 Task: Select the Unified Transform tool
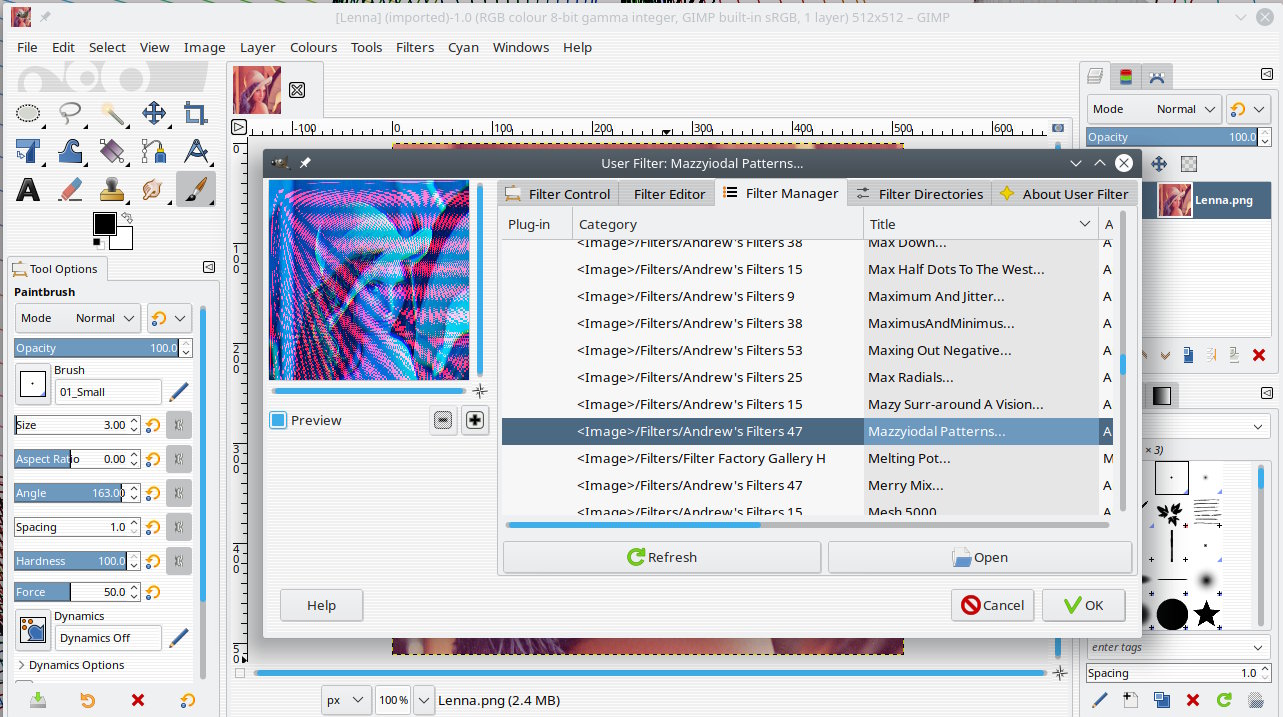pyautogui.click(x=28, y=151)
